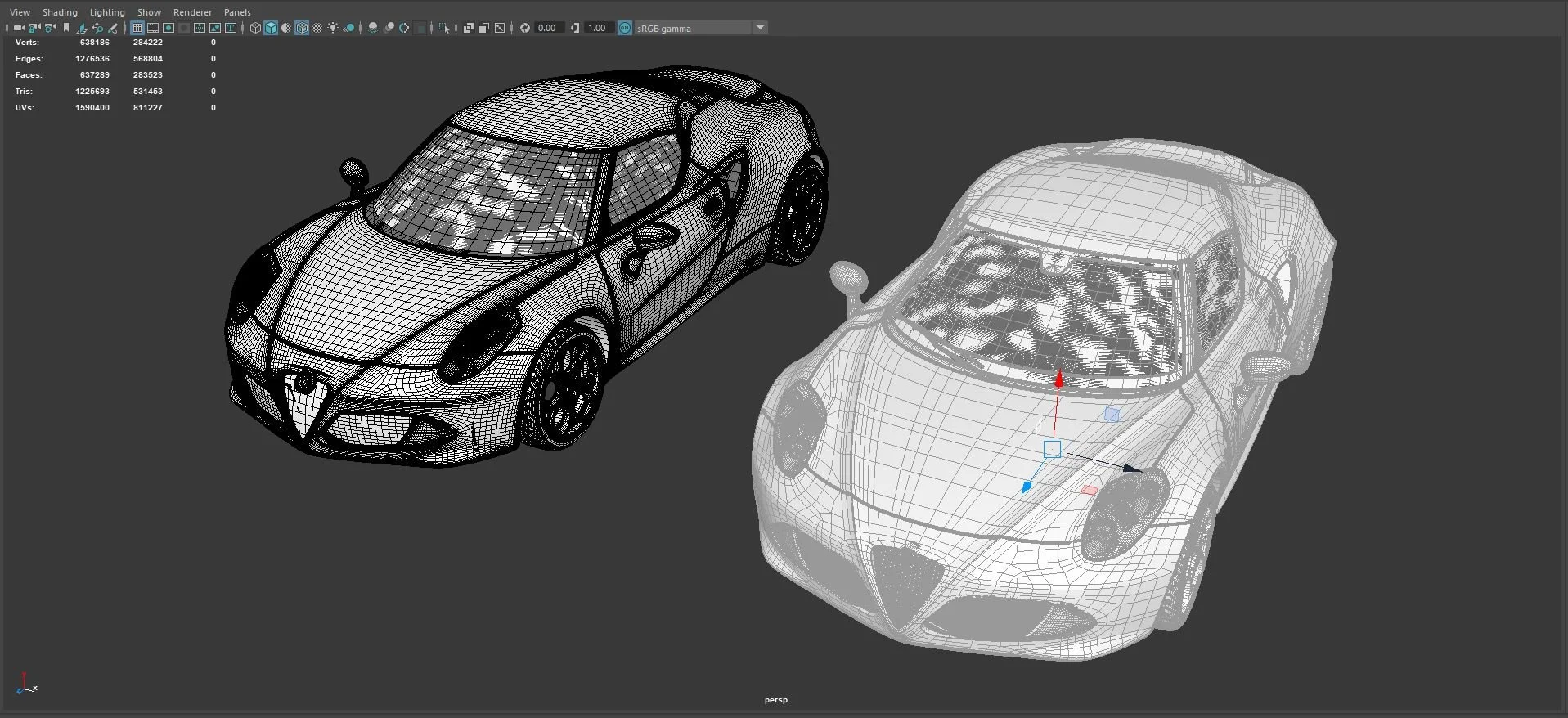Open the Renderer menu
Screen dimensions: 1568x718
(192, 12)
